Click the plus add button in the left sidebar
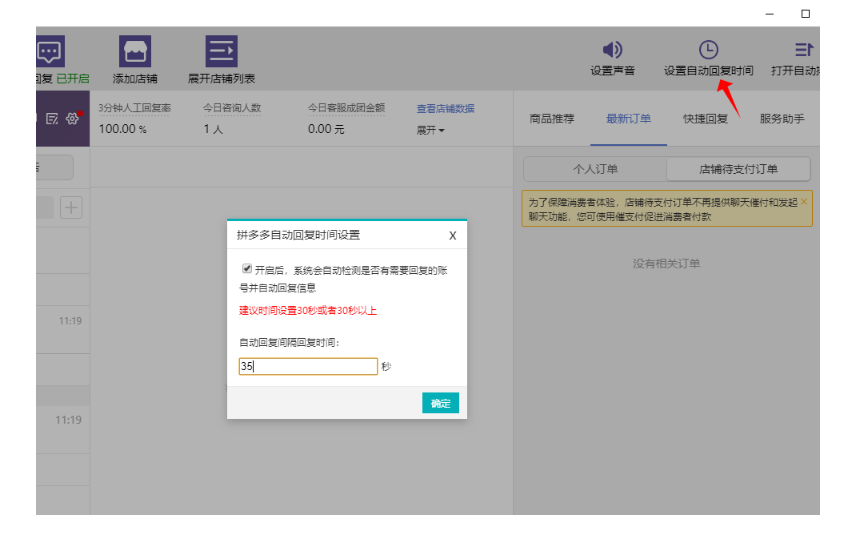This screenshot has width=859, height=549. (71, 208)
